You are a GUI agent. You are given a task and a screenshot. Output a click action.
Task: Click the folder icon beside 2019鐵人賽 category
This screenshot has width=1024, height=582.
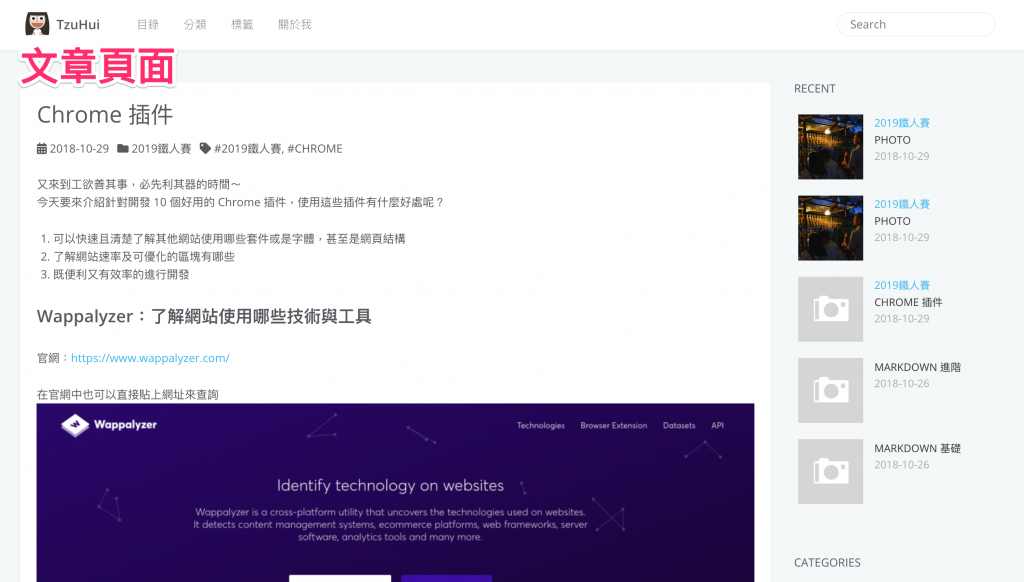[x=123, y=149]
